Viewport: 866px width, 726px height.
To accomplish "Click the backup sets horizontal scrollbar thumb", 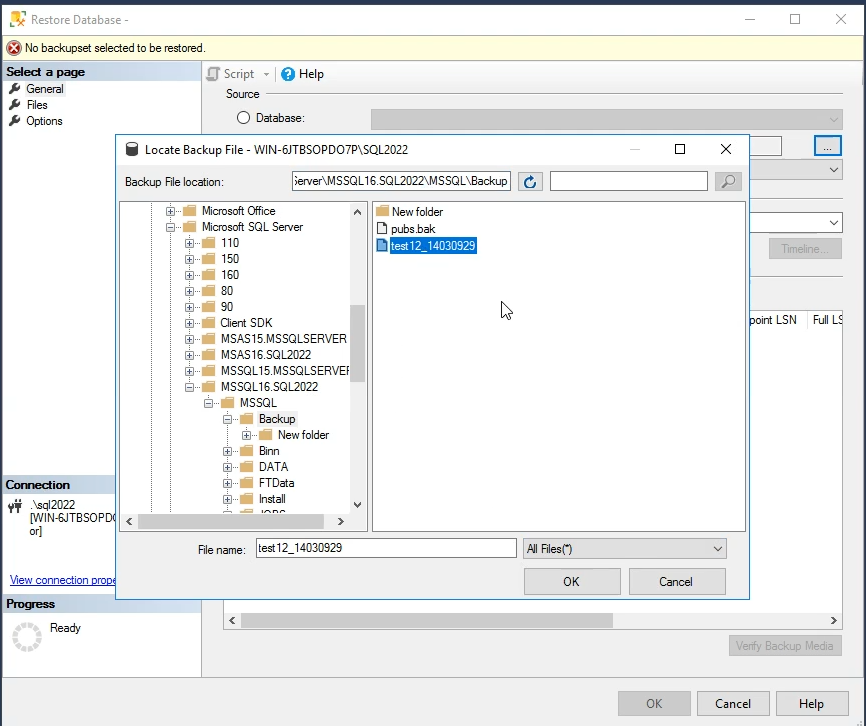I will pos(427,621).
